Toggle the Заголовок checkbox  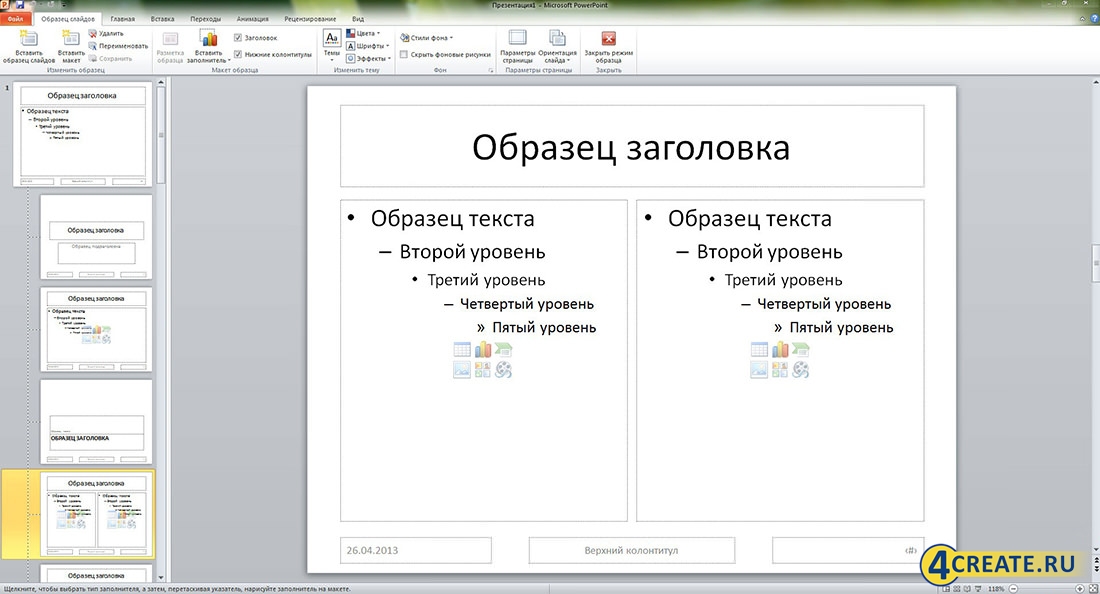(x=238, y=38)
